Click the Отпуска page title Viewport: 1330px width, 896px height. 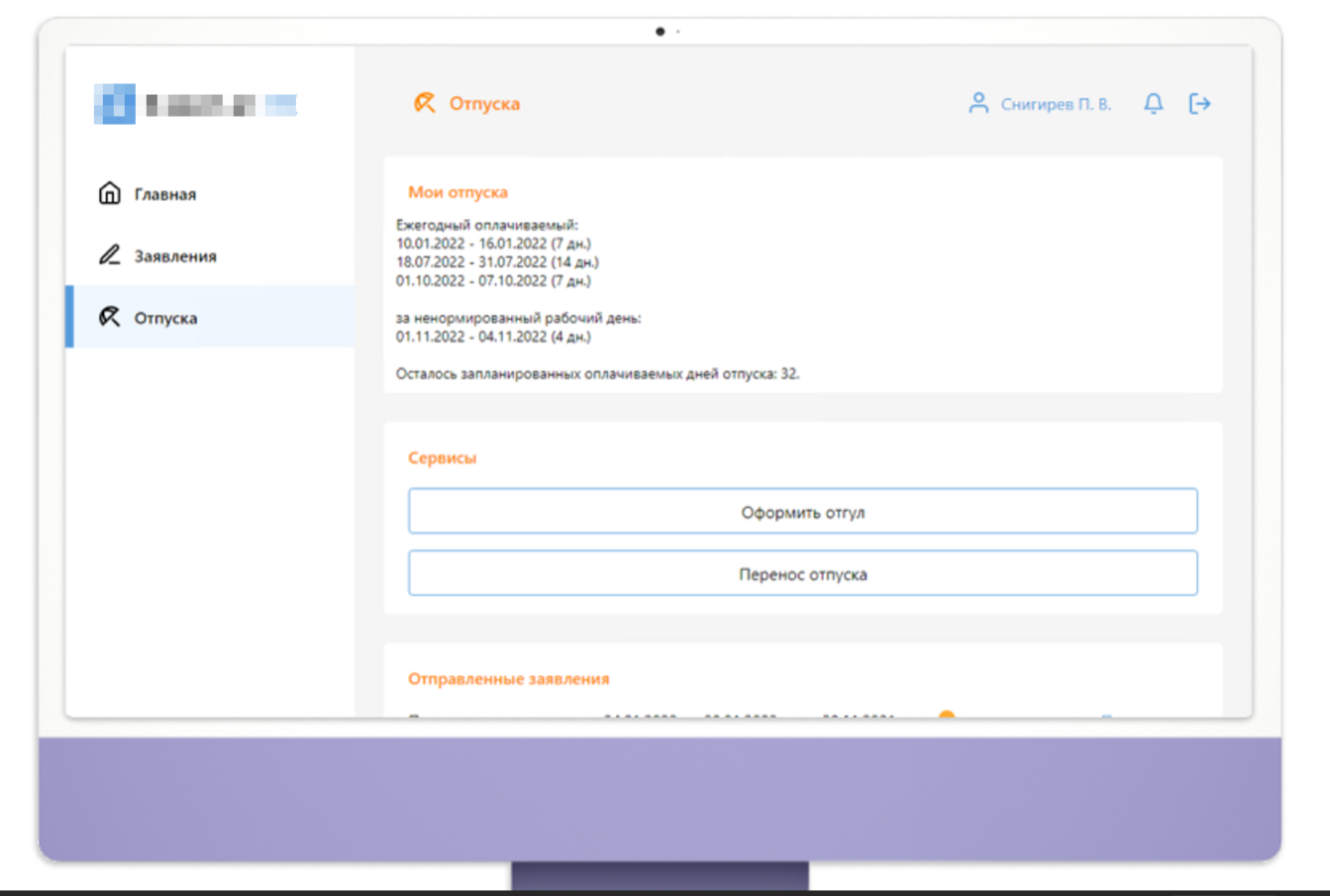[x=484, y=104]
